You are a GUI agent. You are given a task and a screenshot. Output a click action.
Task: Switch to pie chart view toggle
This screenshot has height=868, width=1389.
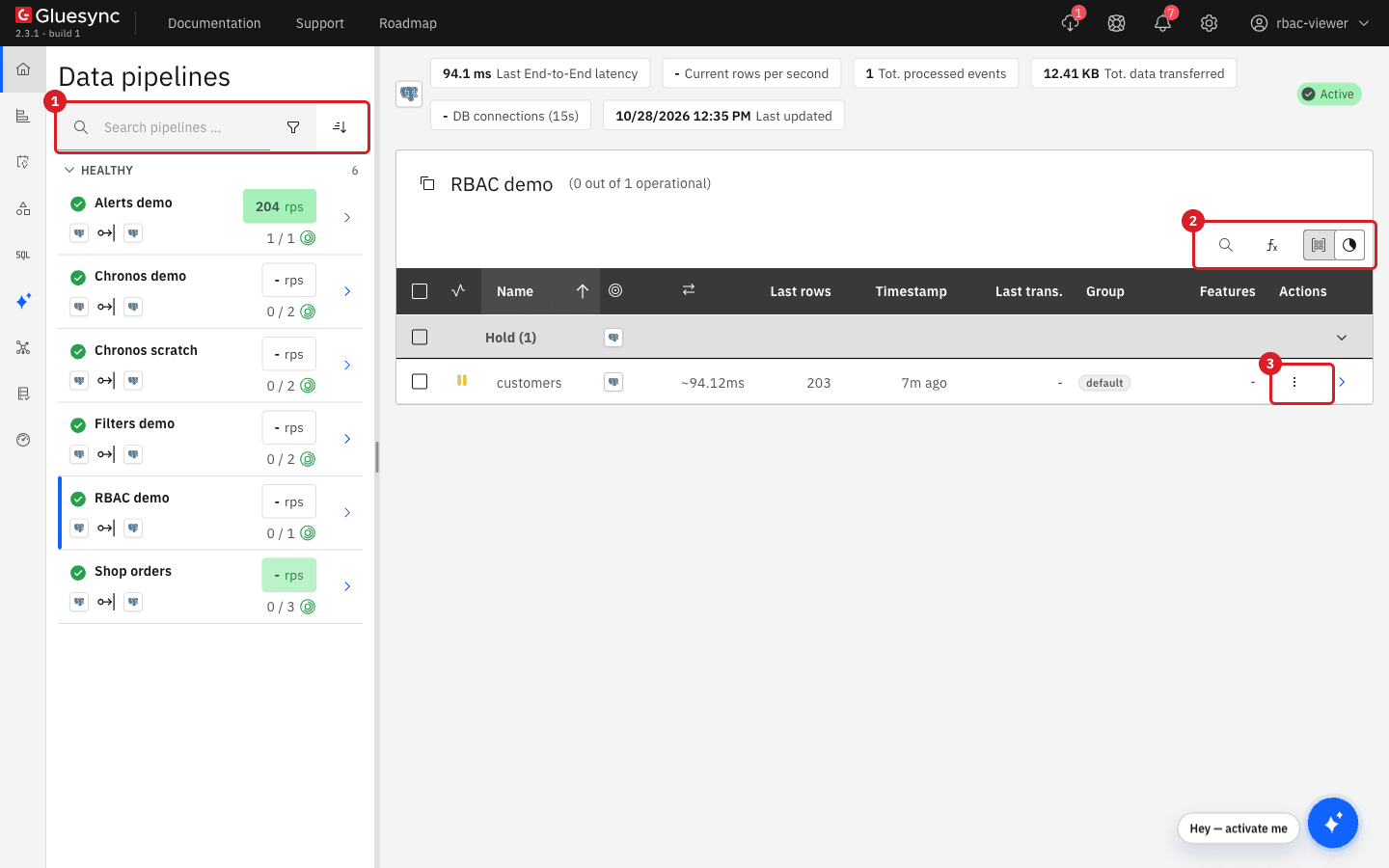pos(1349,245)
